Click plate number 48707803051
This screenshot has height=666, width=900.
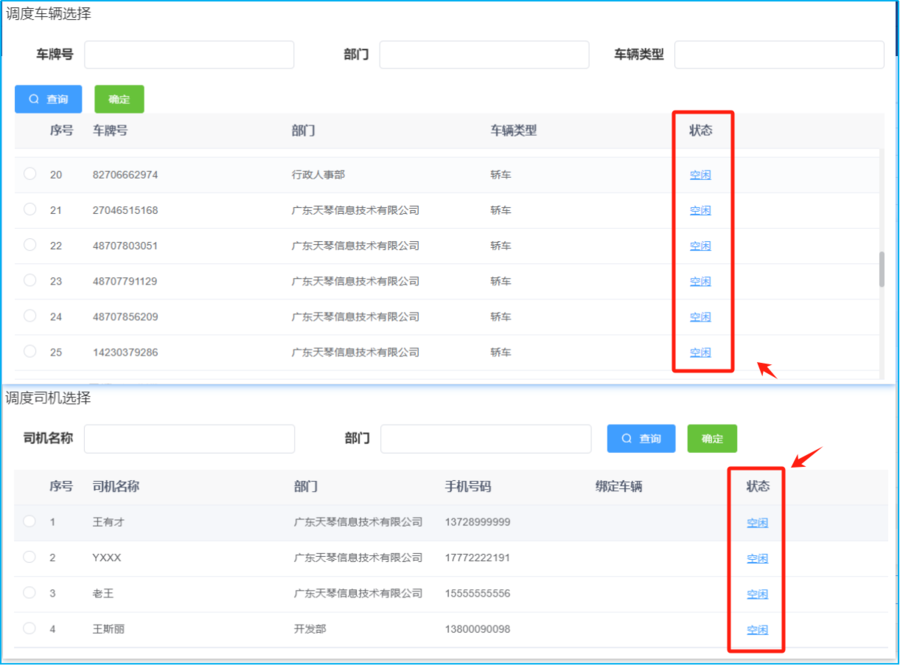click(125, 246)
